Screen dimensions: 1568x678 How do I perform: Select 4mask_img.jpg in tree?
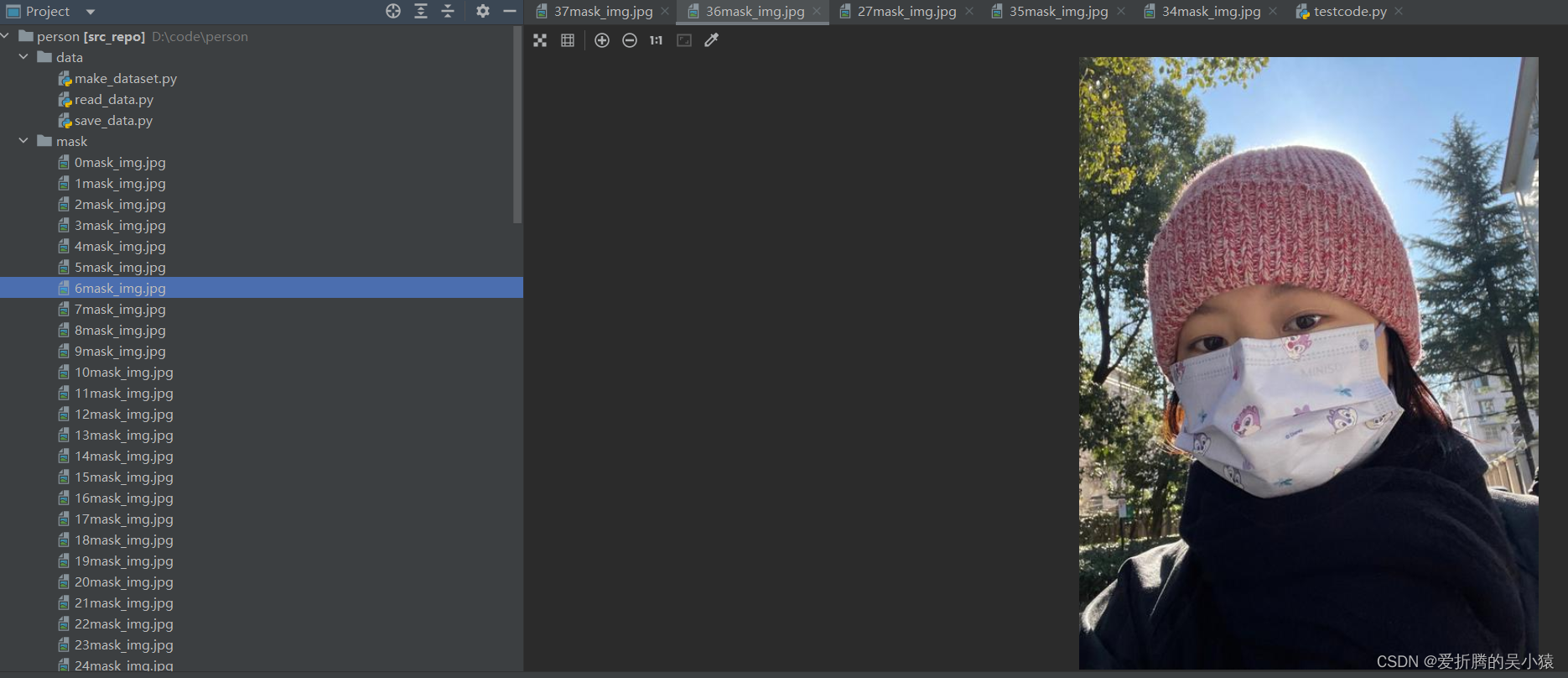point(120,246)
